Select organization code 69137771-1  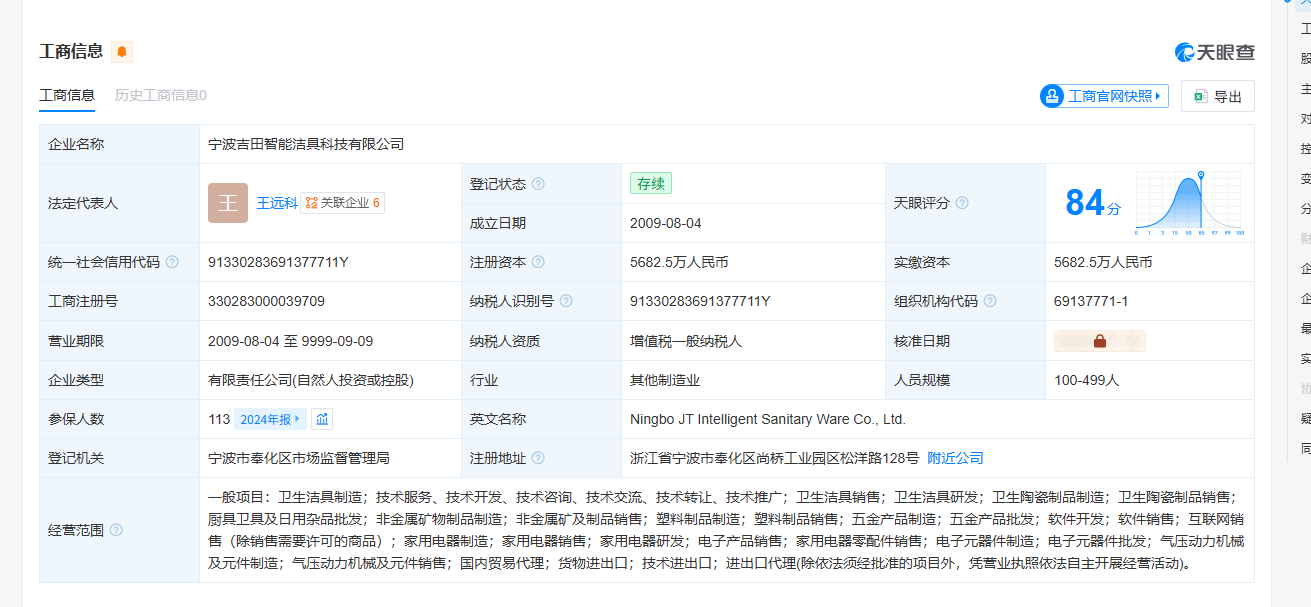click(x=1091, y=301)
